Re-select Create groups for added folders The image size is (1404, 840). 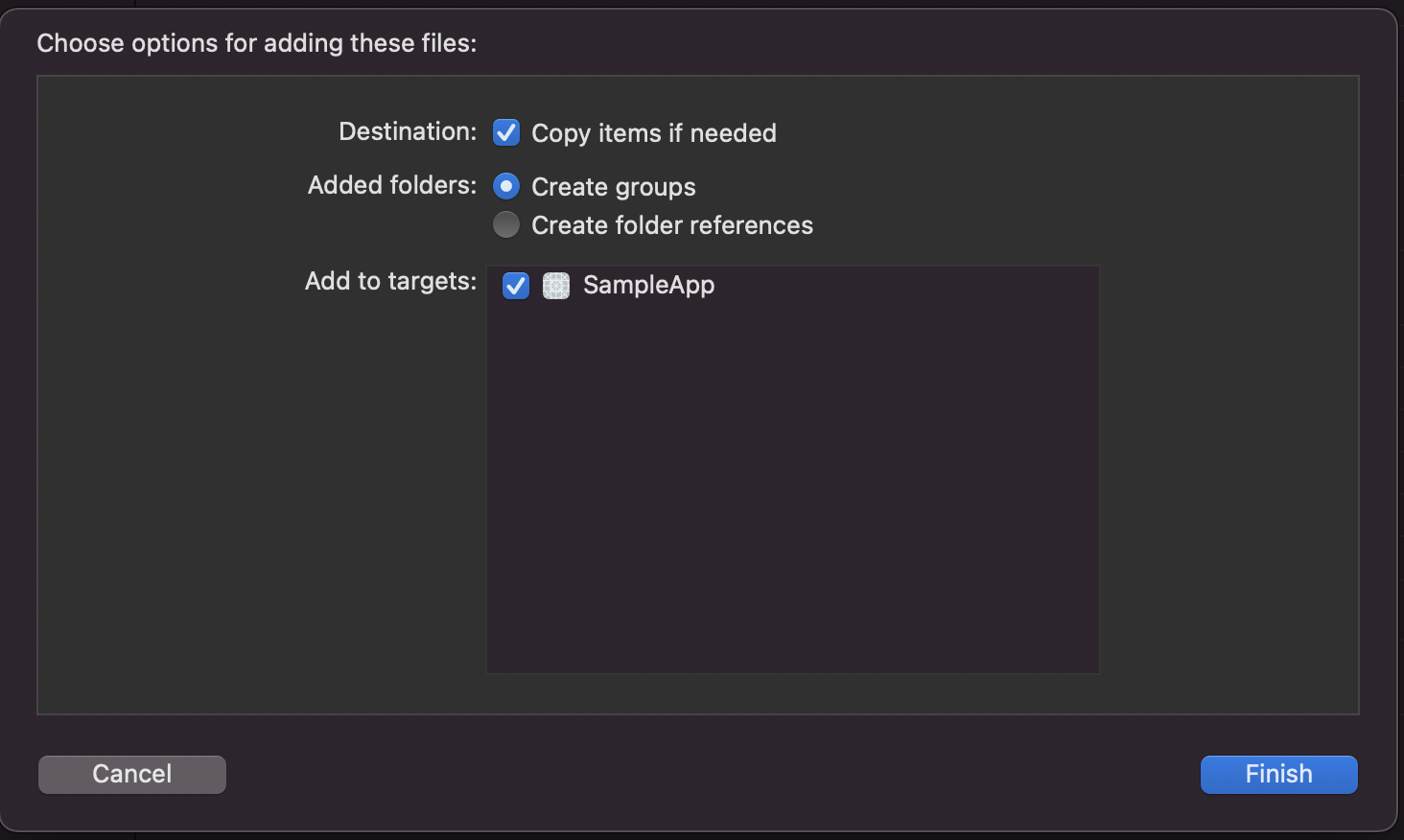(505, 185)
